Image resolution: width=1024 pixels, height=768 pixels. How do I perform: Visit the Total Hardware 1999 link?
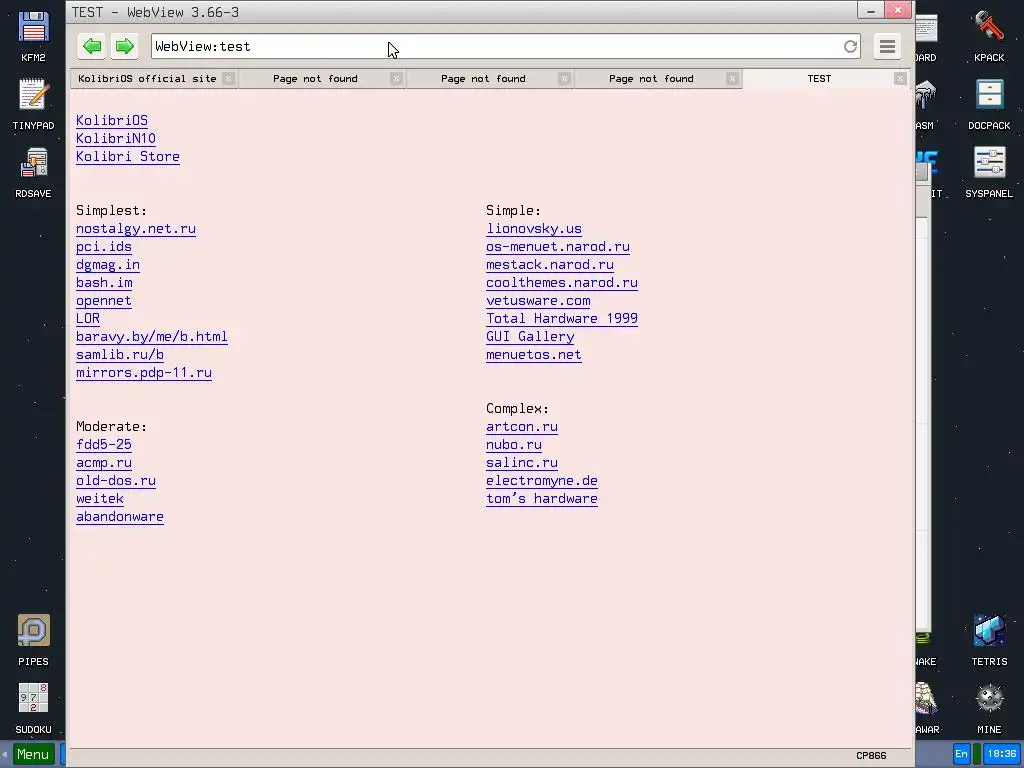click(x=562, y=319)
